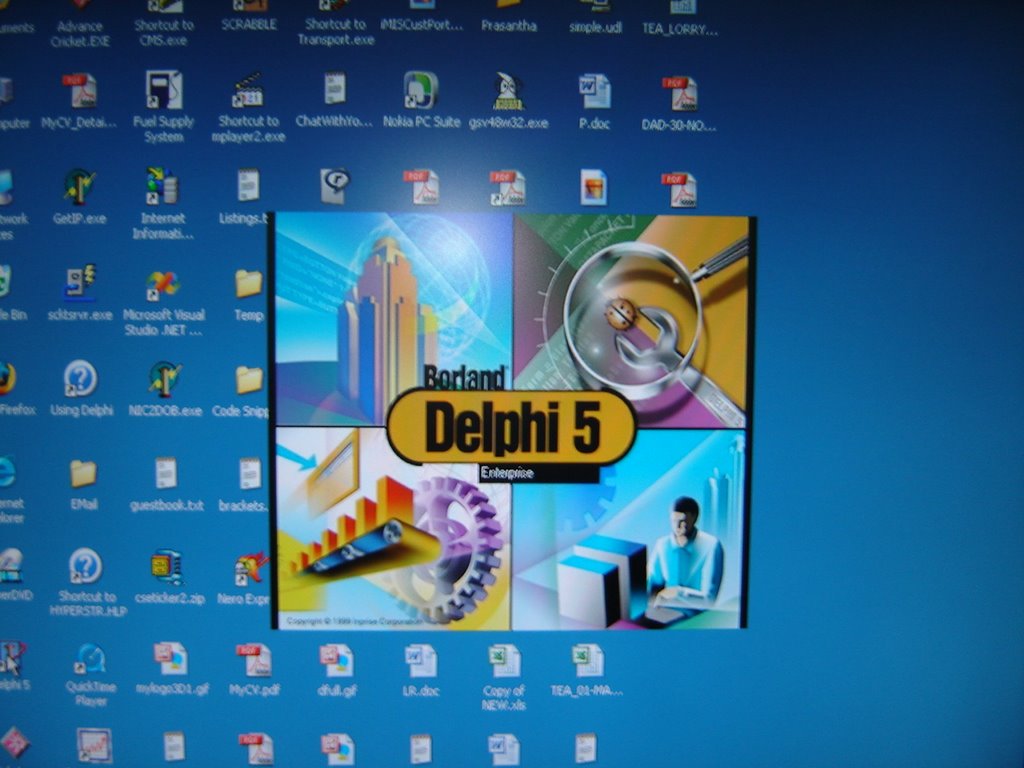Select the Listings text file icon
The image size is (1024, 768).
[248, 185]
